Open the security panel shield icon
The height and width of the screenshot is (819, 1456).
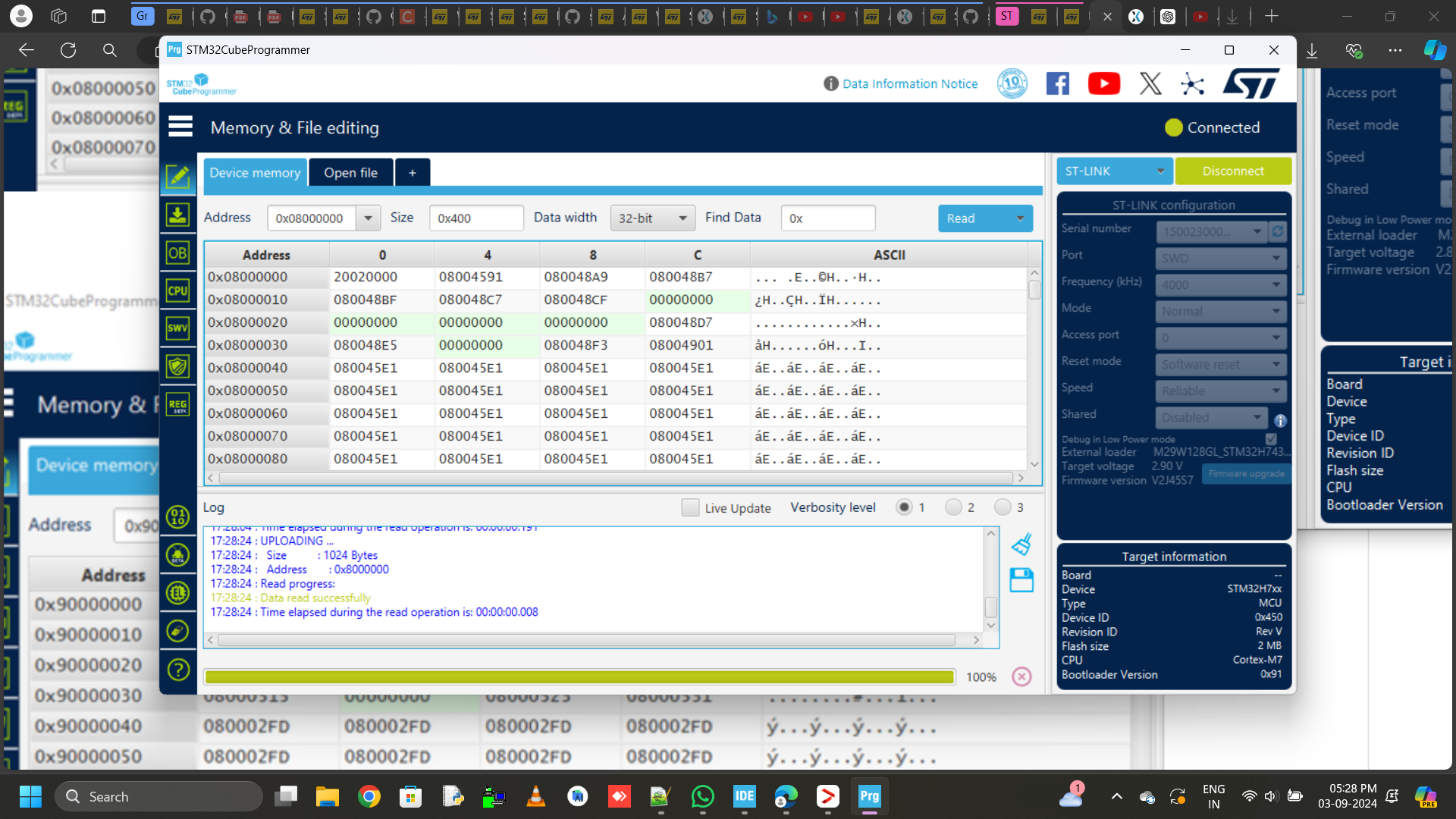pos(177,366)
